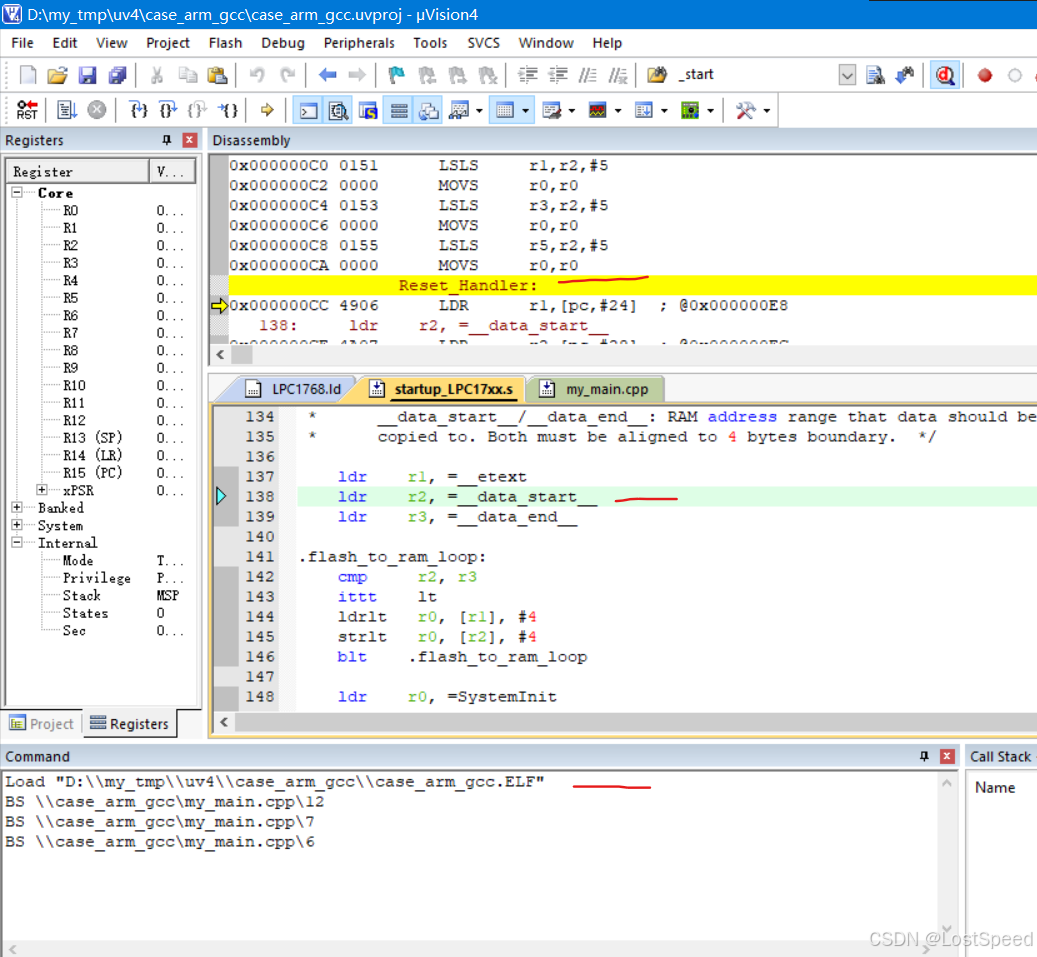1037x957 pixels.
Task: Toggle the Registers window icon
Action: 399,110
